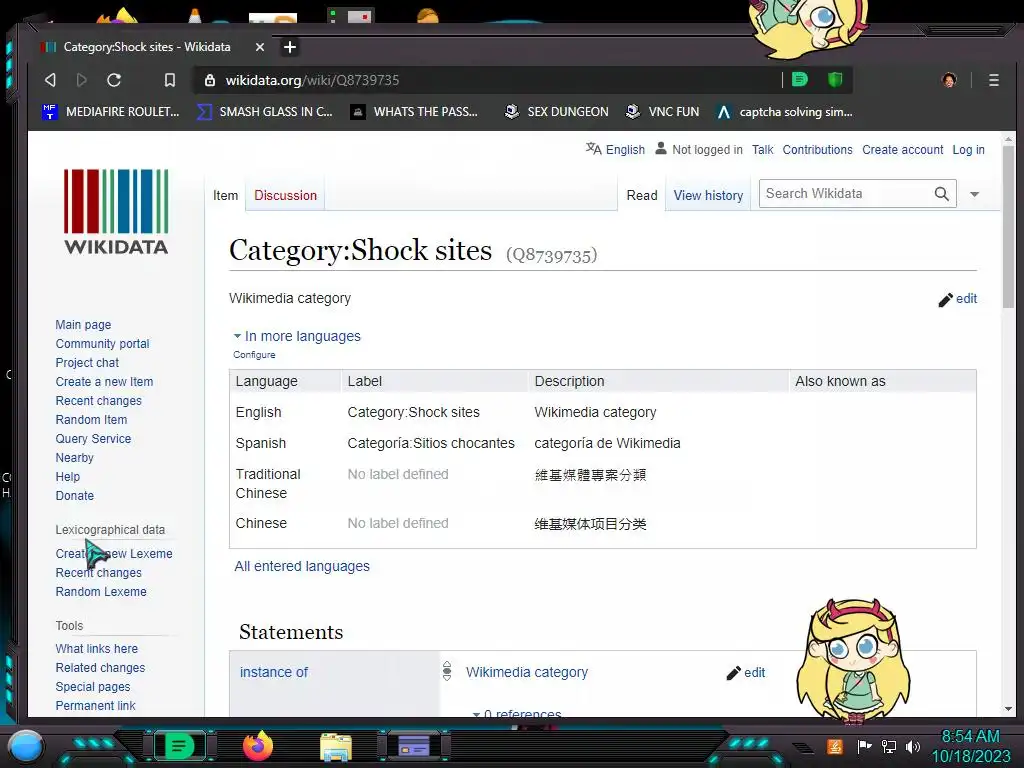
Task: Open the Special pages link
Action: click(93, 686)
